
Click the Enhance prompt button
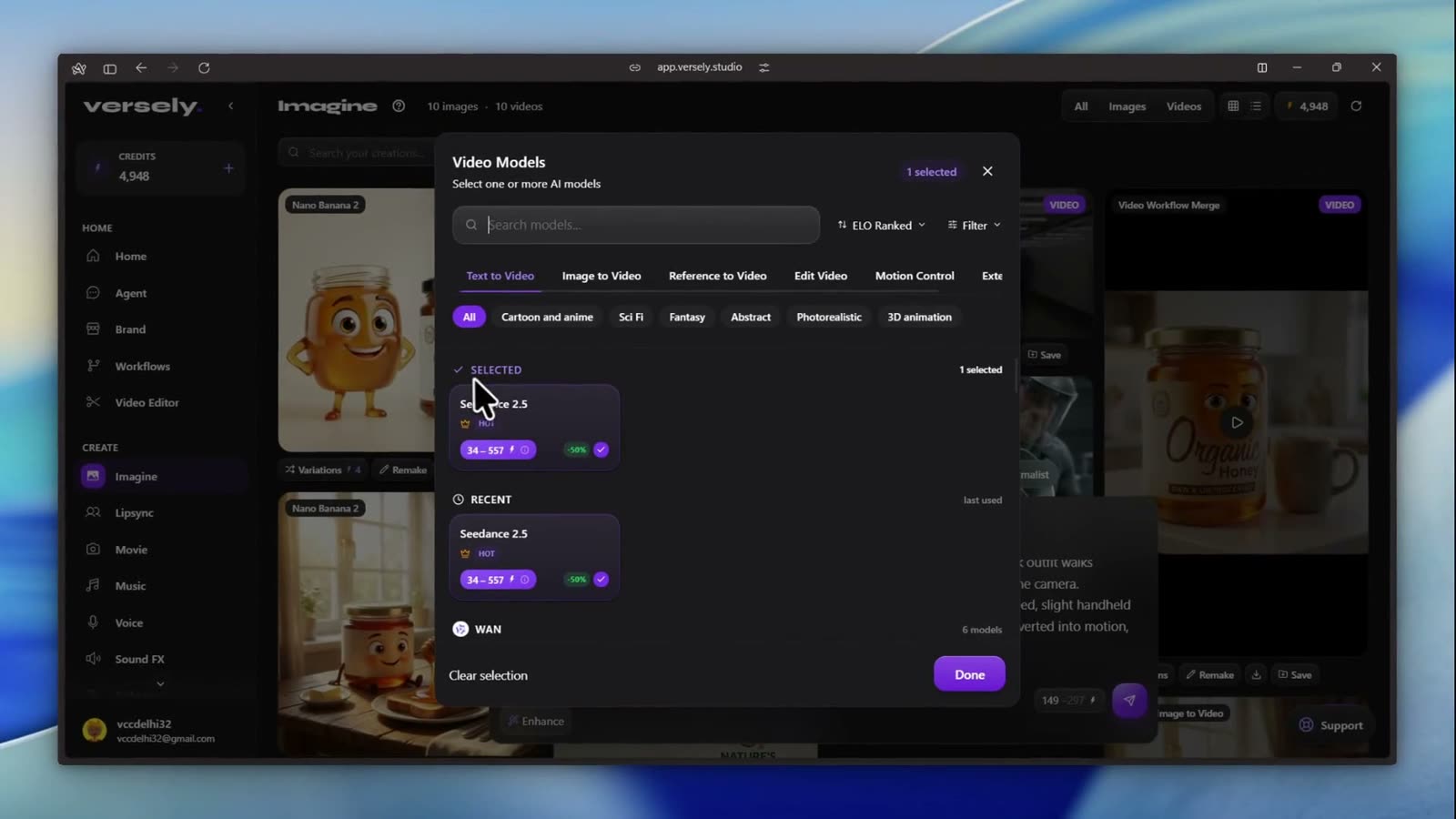[536, 721]
